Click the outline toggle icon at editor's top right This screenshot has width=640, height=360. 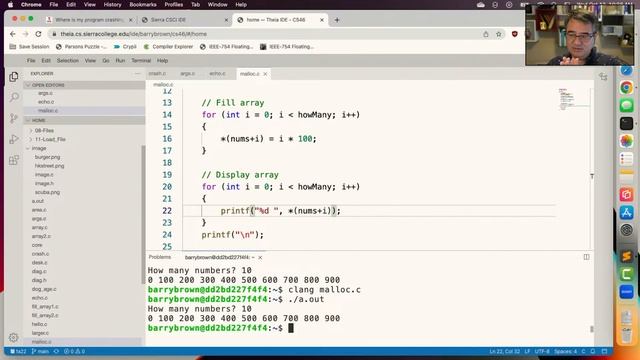(x=603, y=76)
